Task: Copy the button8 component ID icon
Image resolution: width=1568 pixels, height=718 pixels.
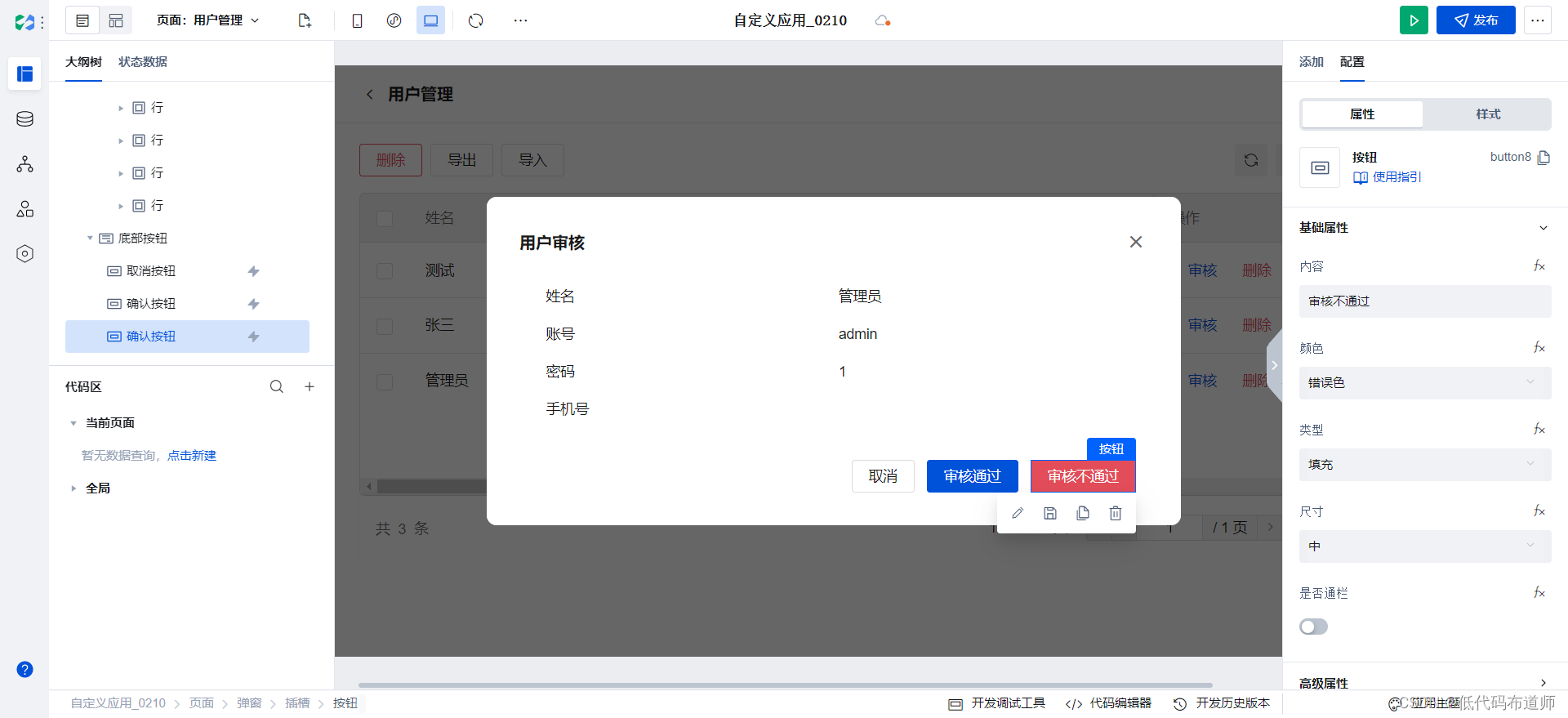Action: pos(1543,158)
